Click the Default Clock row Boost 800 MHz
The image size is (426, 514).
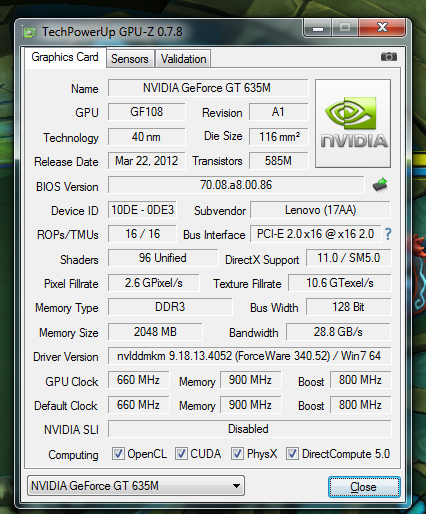pos(360,405)
